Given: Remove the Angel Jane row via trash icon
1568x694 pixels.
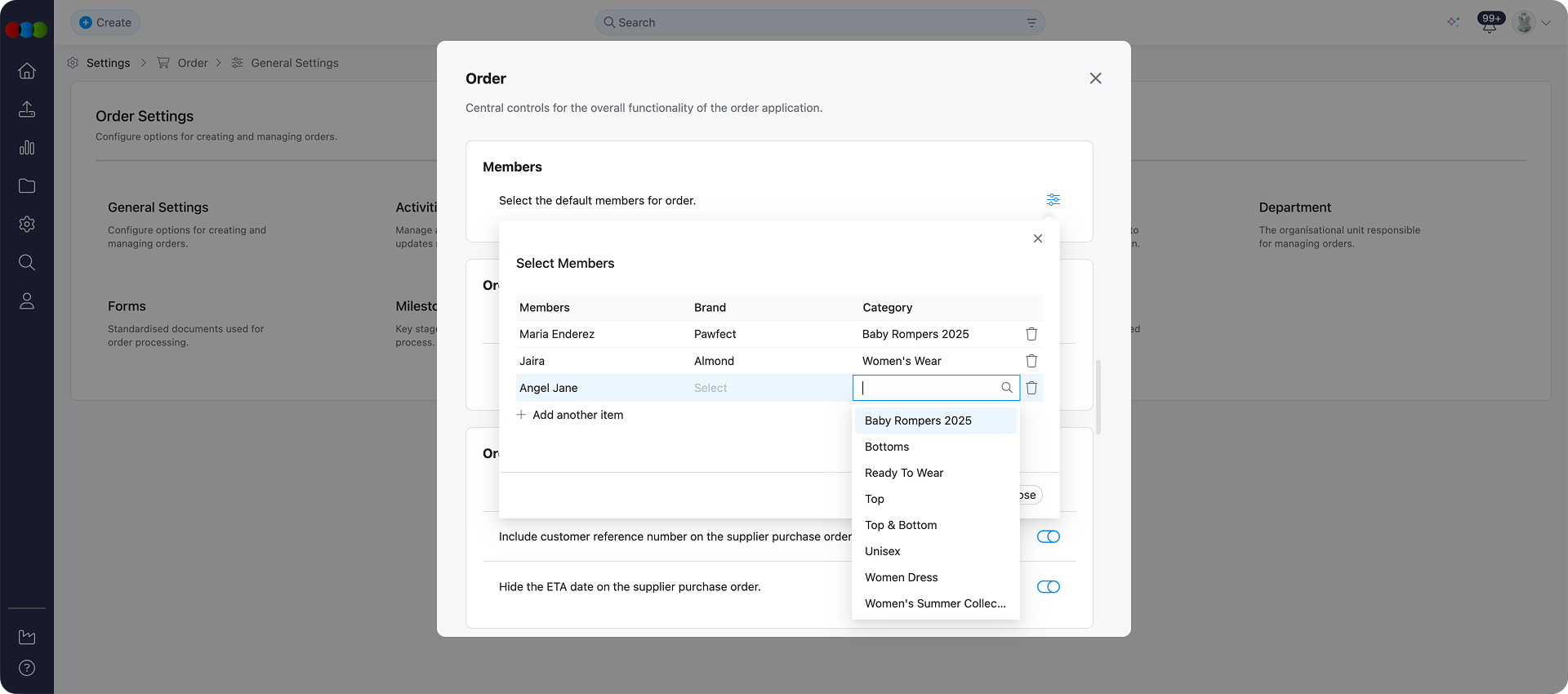Looking at the screenshot, I should 1031,388.
